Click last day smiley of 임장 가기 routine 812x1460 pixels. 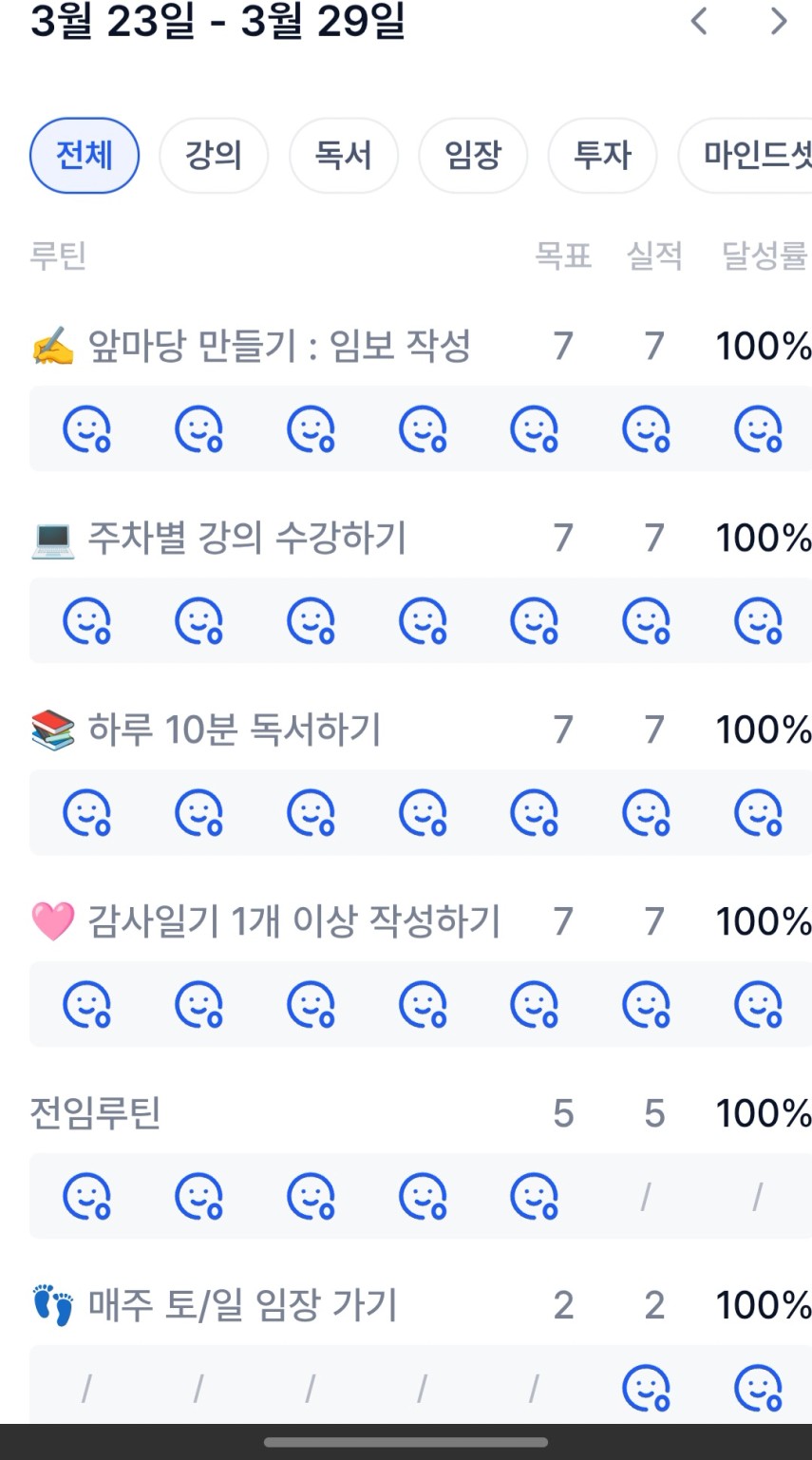[x=758, y=1388]
